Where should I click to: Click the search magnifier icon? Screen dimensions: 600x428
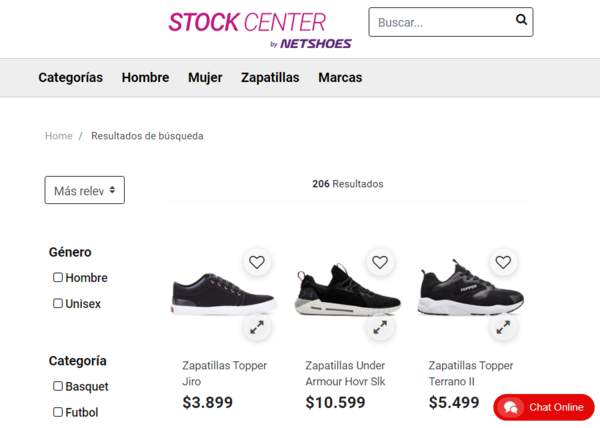521,21
